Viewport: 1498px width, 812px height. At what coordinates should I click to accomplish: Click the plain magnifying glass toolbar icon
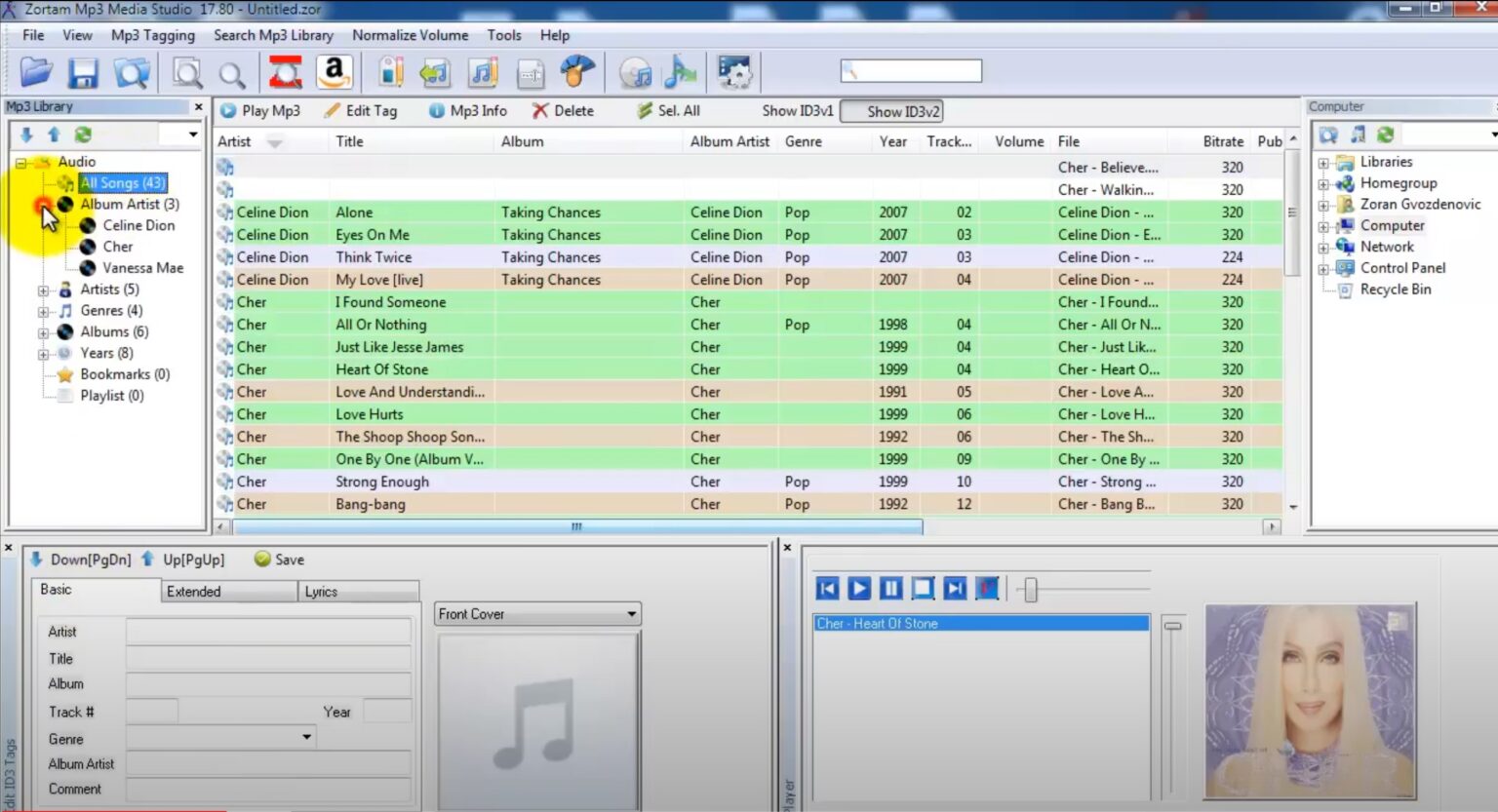232,74
